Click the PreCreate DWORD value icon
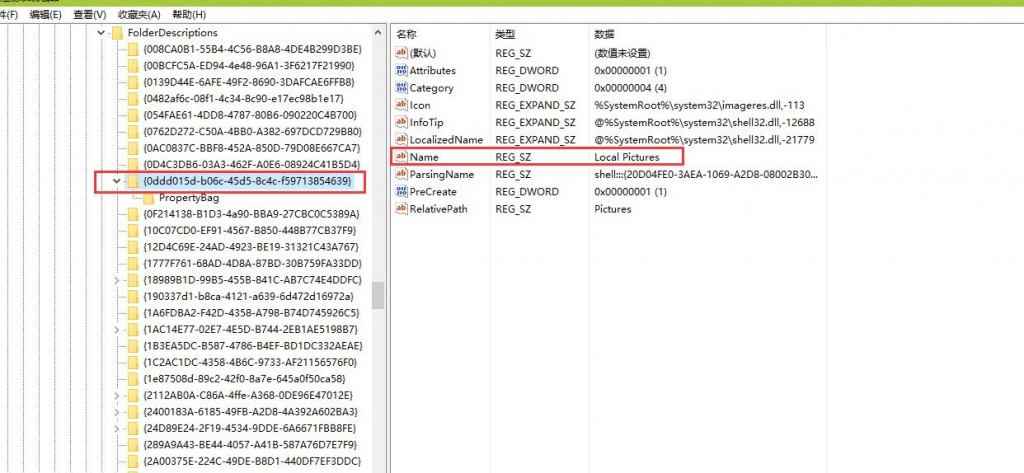The image size is (1024, 473). pyautogui.click(x=401, y=192)
